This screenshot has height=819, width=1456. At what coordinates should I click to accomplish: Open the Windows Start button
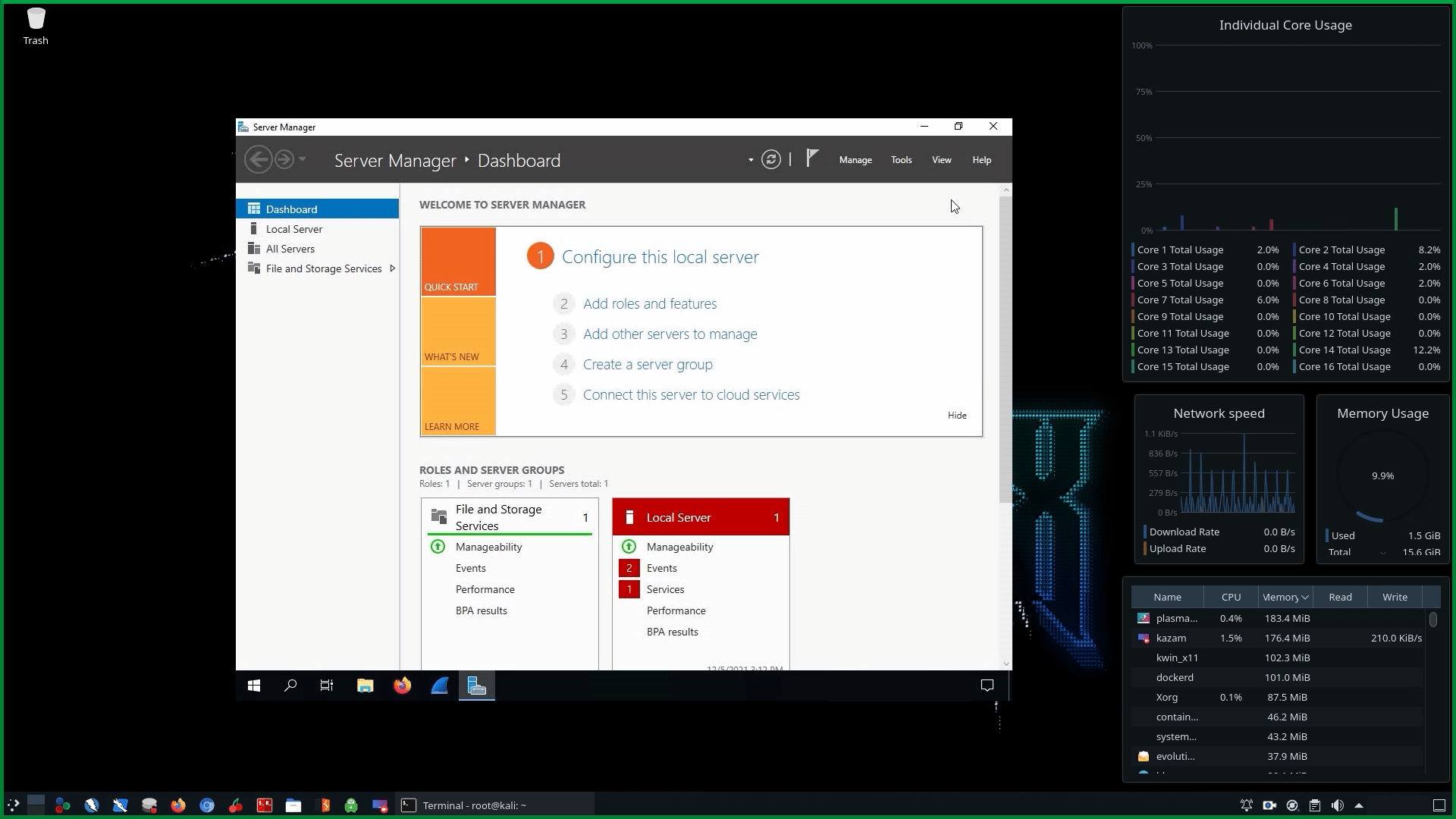click(x=254, y=686)
